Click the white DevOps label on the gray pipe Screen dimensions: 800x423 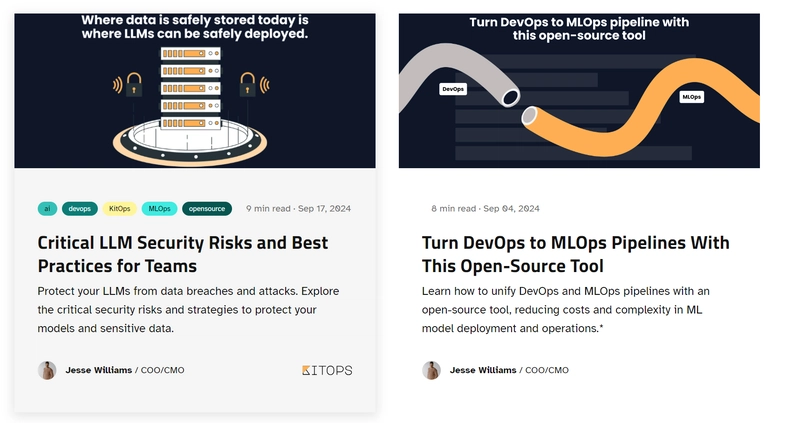tap(453, 89)
